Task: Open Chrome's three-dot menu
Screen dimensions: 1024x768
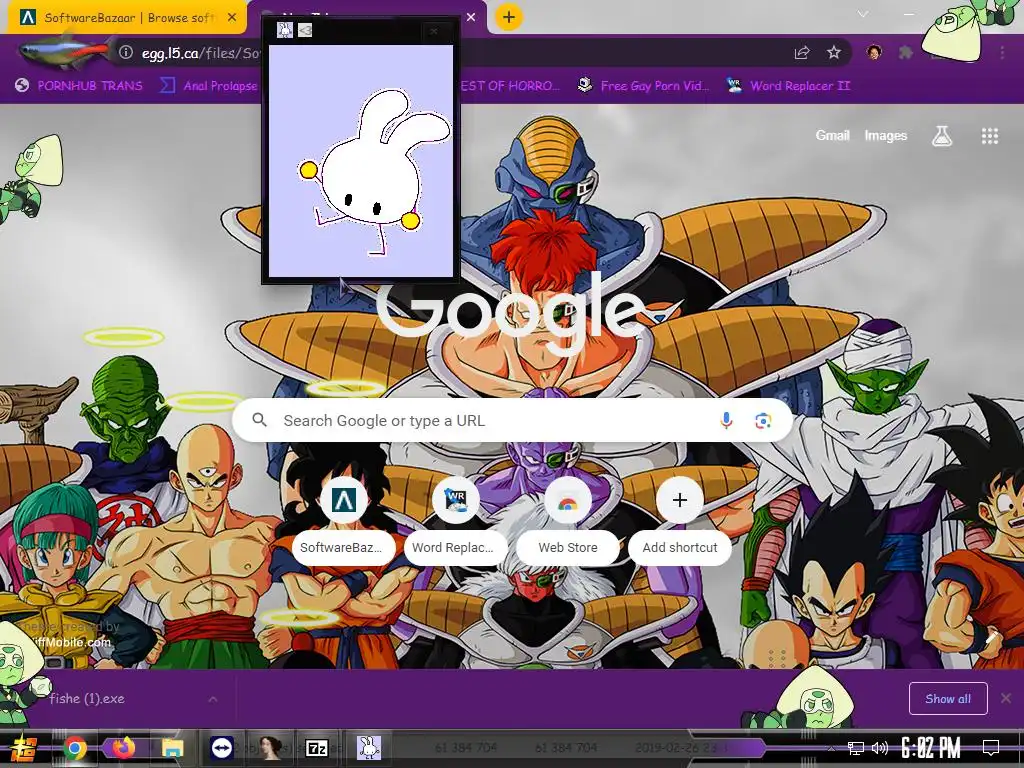Action: pyautogui.click(x=1002, y=53)
